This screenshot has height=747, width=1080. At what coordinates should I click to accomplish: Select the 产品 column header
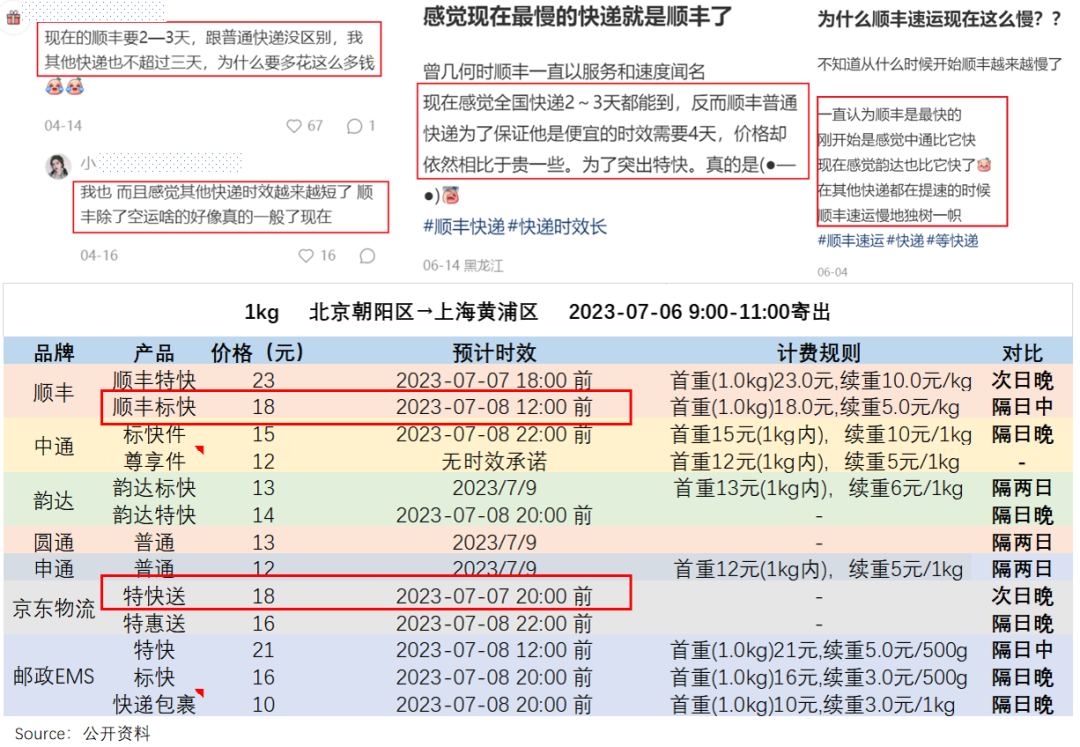coord(154,353)
